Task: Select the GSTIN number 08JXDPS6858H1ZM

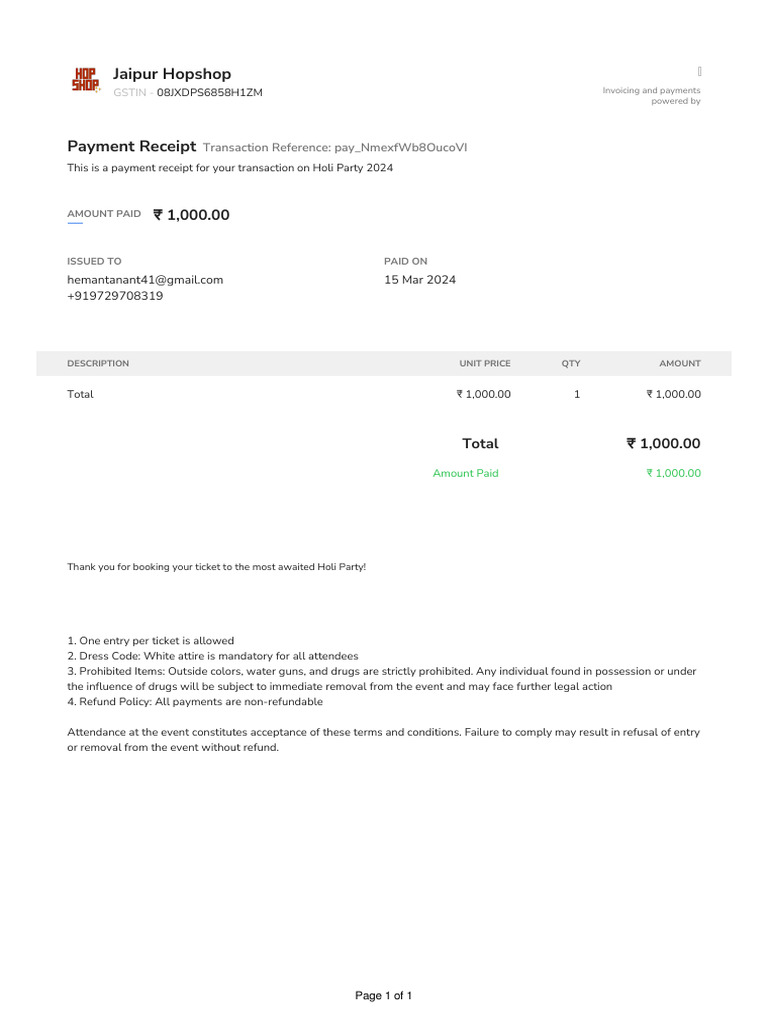Action: [x=210, y=93]
